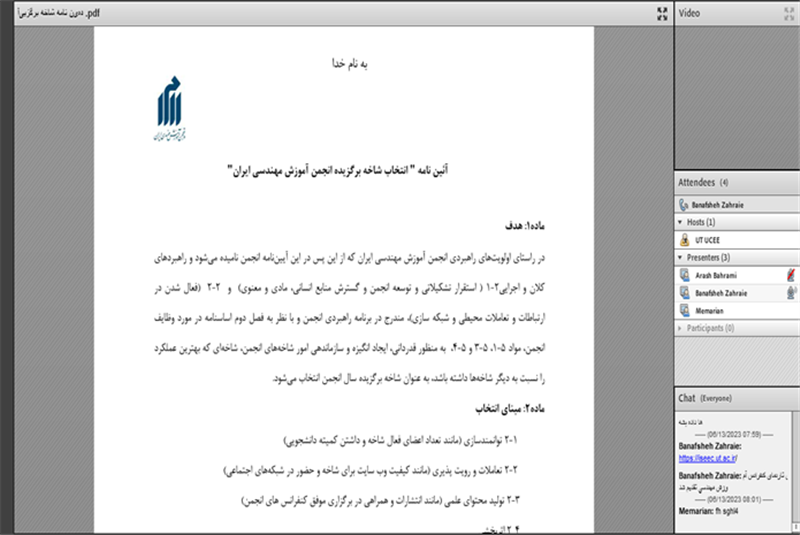Click the Video pod title

click(689, 13)
